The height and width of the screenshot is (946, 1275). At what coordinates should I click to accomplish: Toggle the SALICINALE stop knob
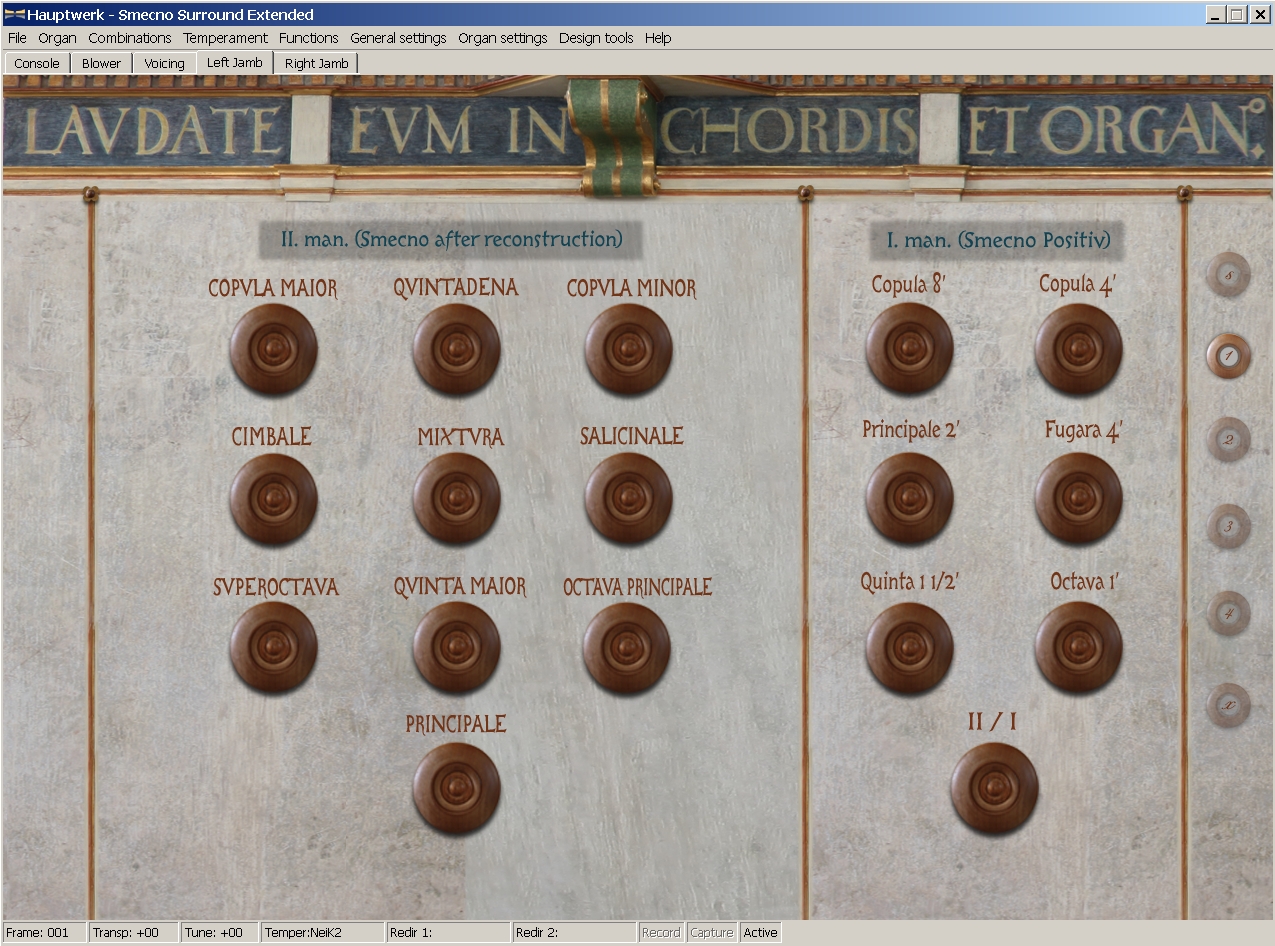(x=628, y=498)
